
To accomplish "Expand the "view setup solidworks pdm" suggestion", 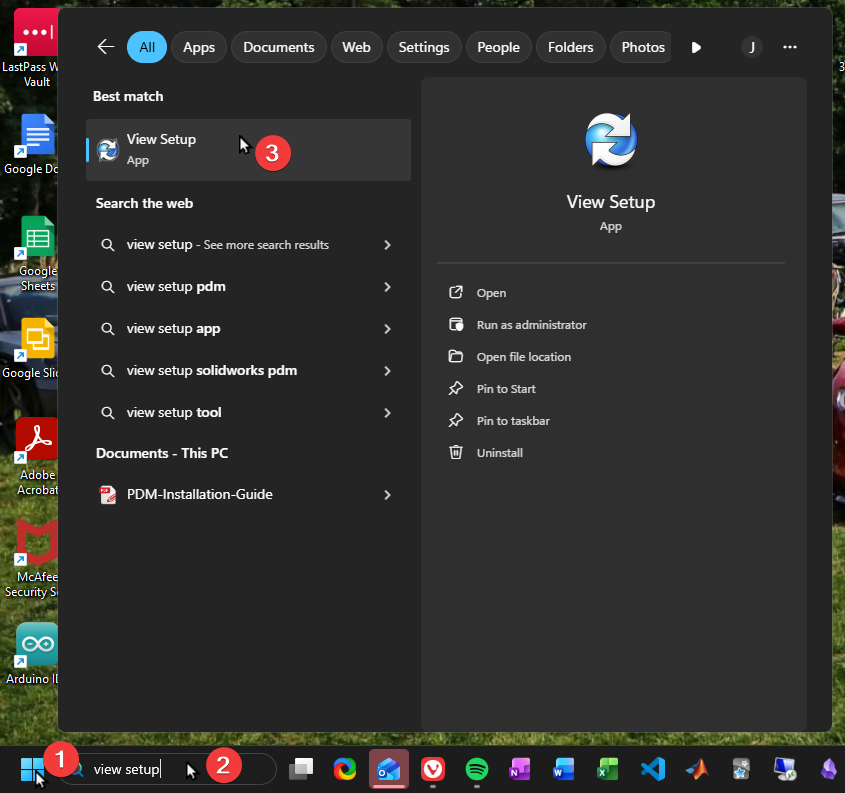I will 387,371.
